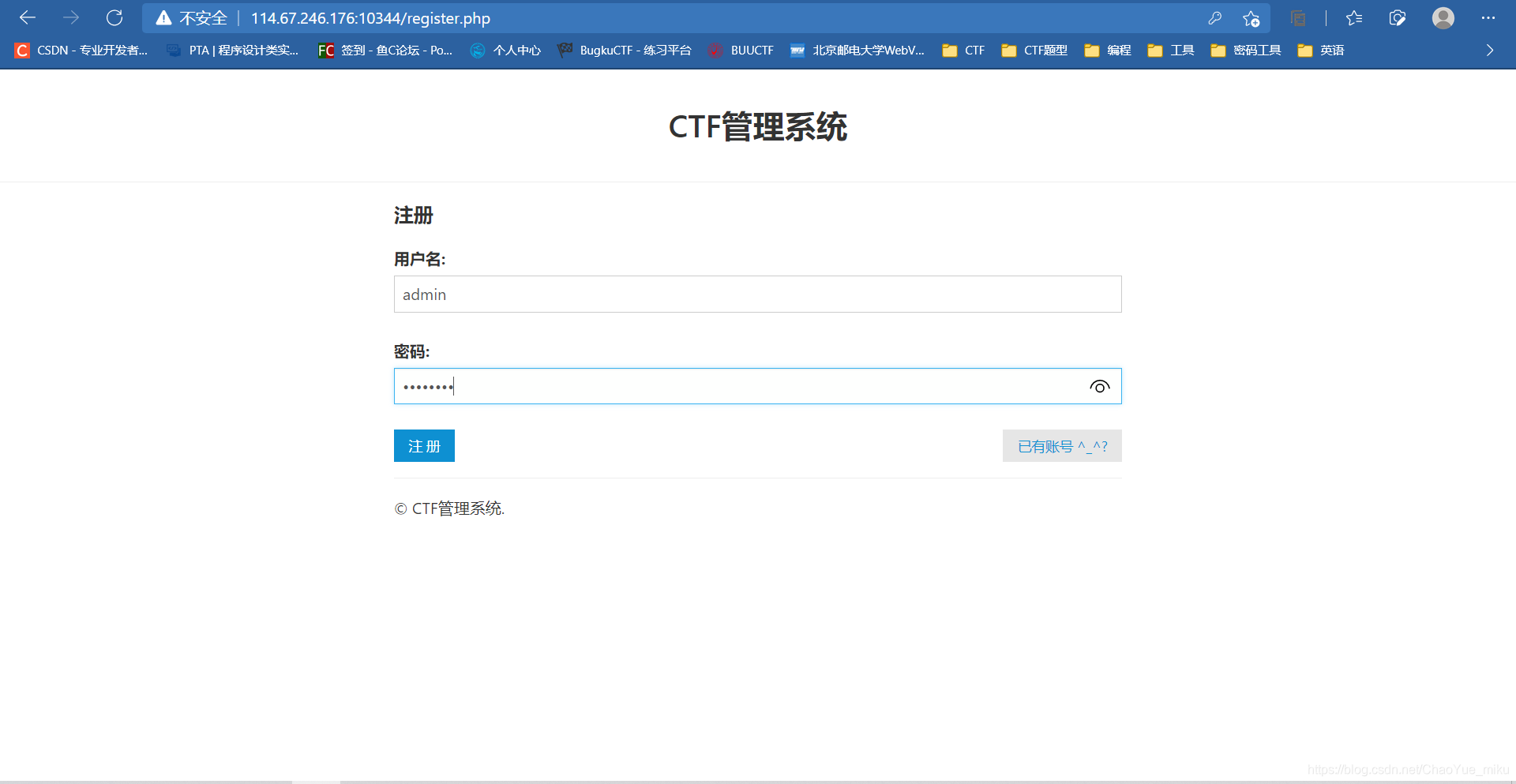
Task: Start a Web Capture screenshot
Action: 1398,17
